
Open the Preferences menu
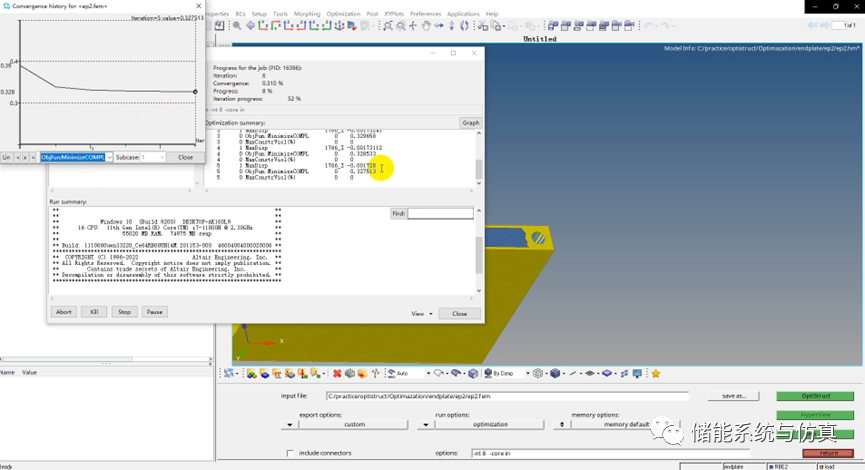point(425,14)
